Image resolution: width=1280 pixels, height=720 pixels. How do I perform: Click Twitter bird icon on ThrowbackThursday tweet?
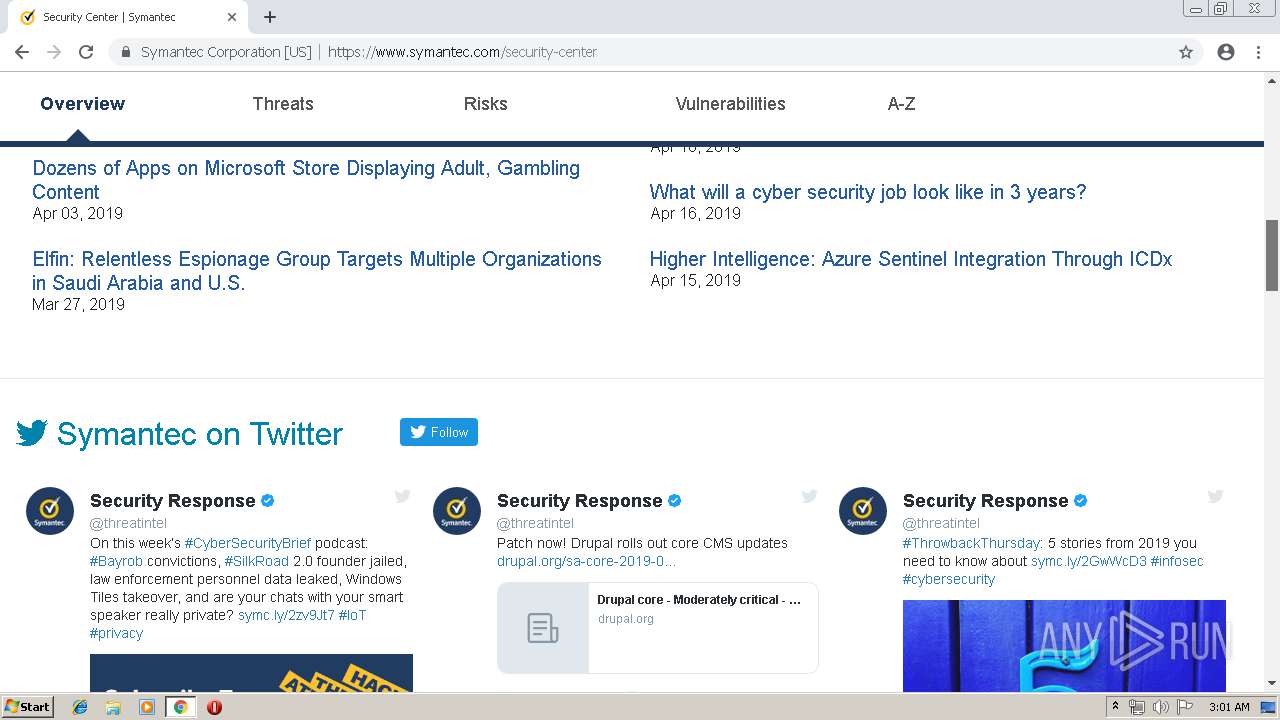(x=1215, y=496)
